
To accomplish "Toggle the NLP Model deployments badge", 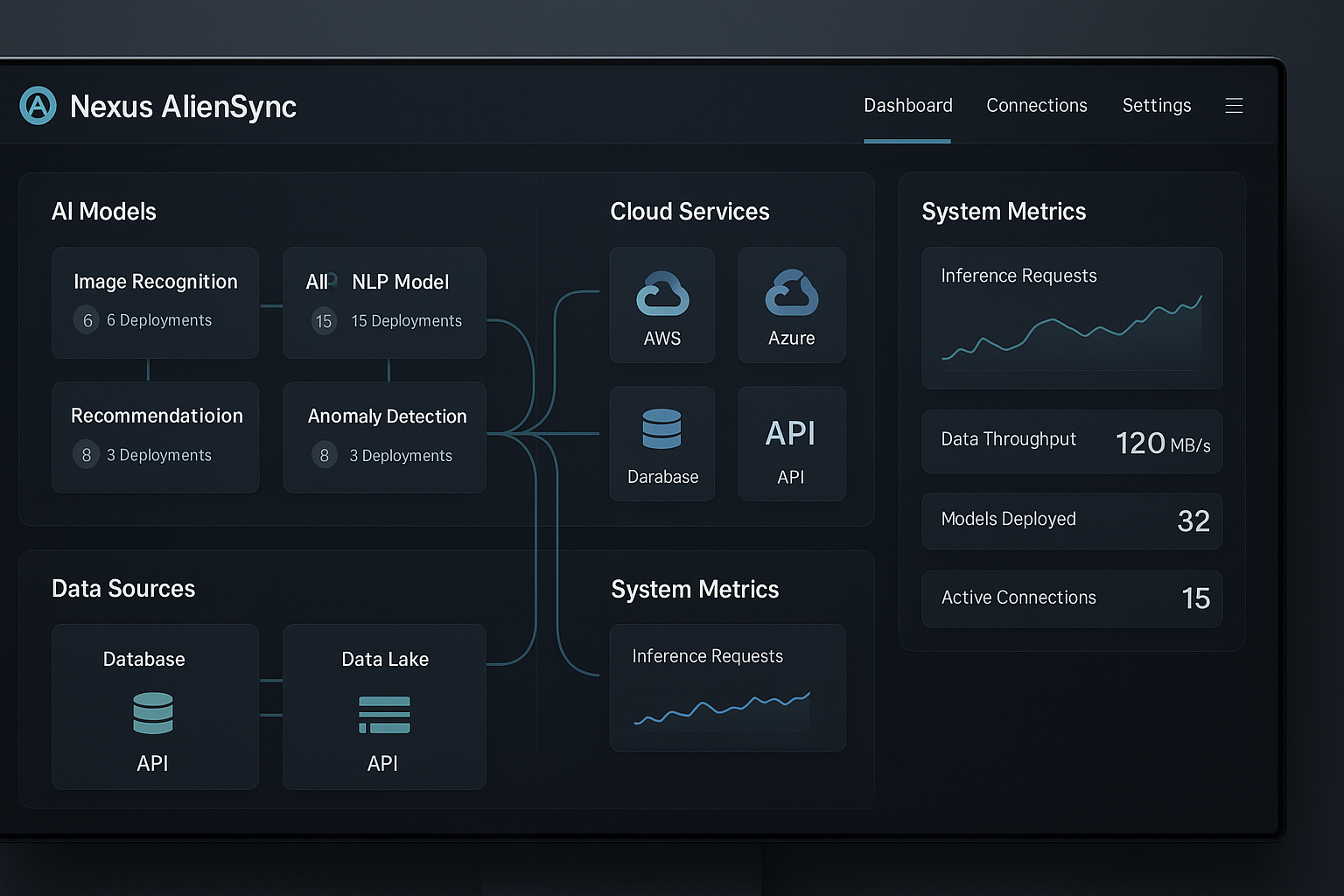I will [x=324, y=321].
